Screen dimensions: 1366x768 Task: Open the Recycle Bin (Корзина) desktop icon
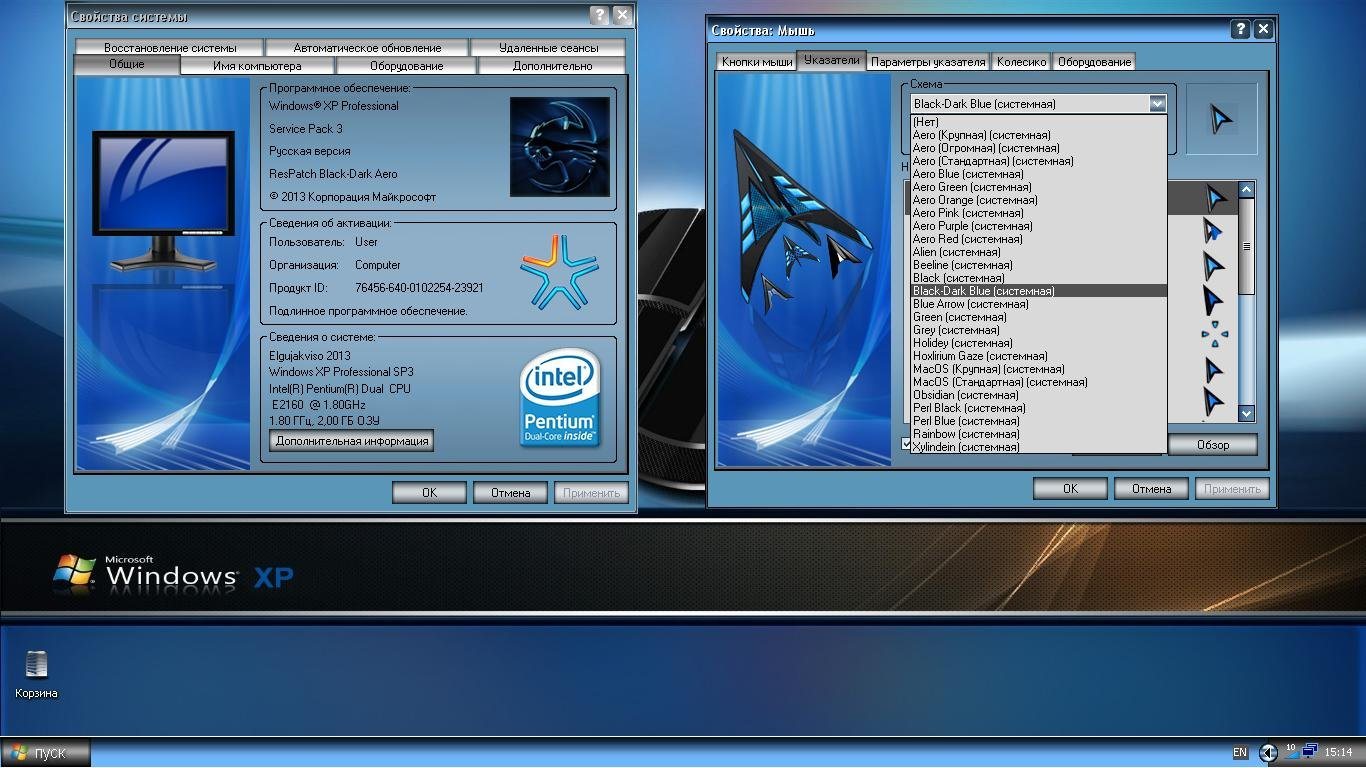[36, 673]
